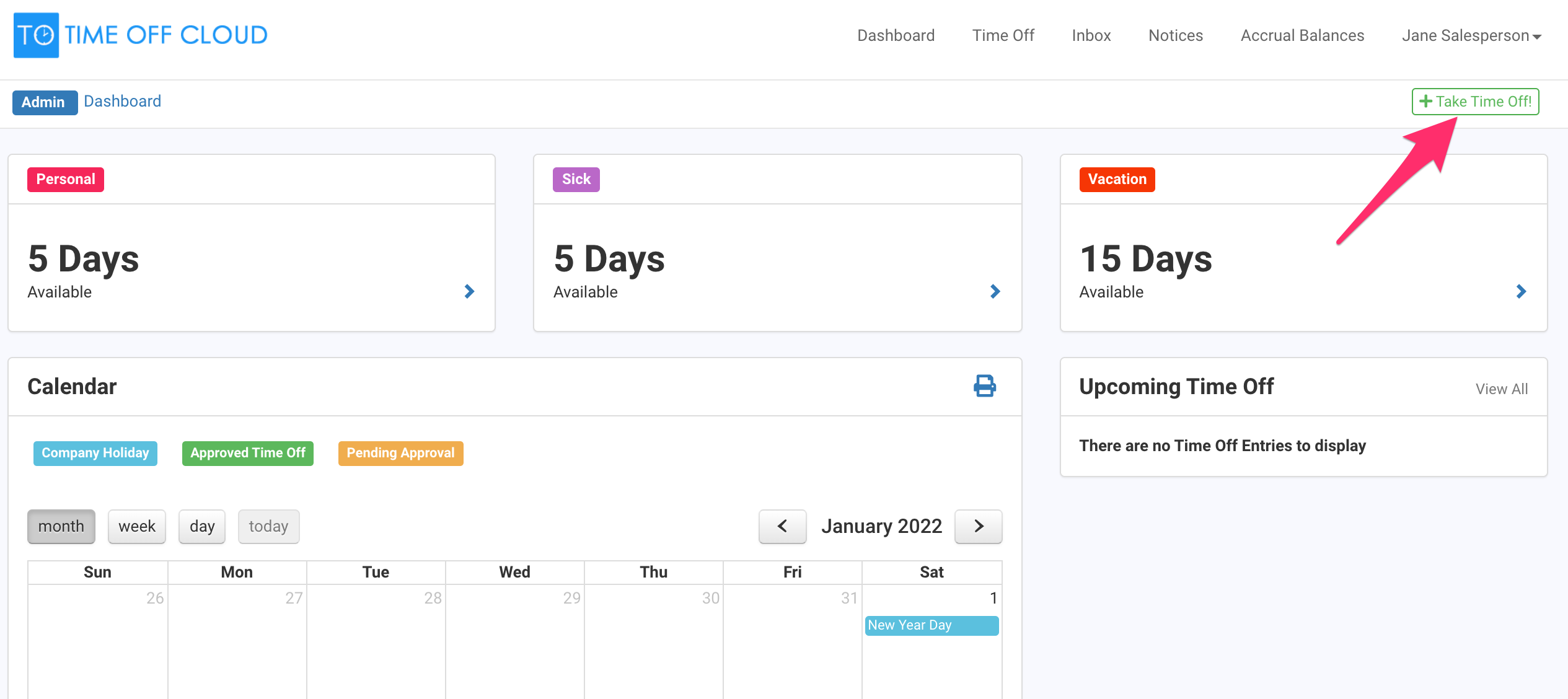This screenshot has width=1568, height=699.
Task: Open the Jane Salesperson account dropdown
Action: click(x=1471, y=35)
